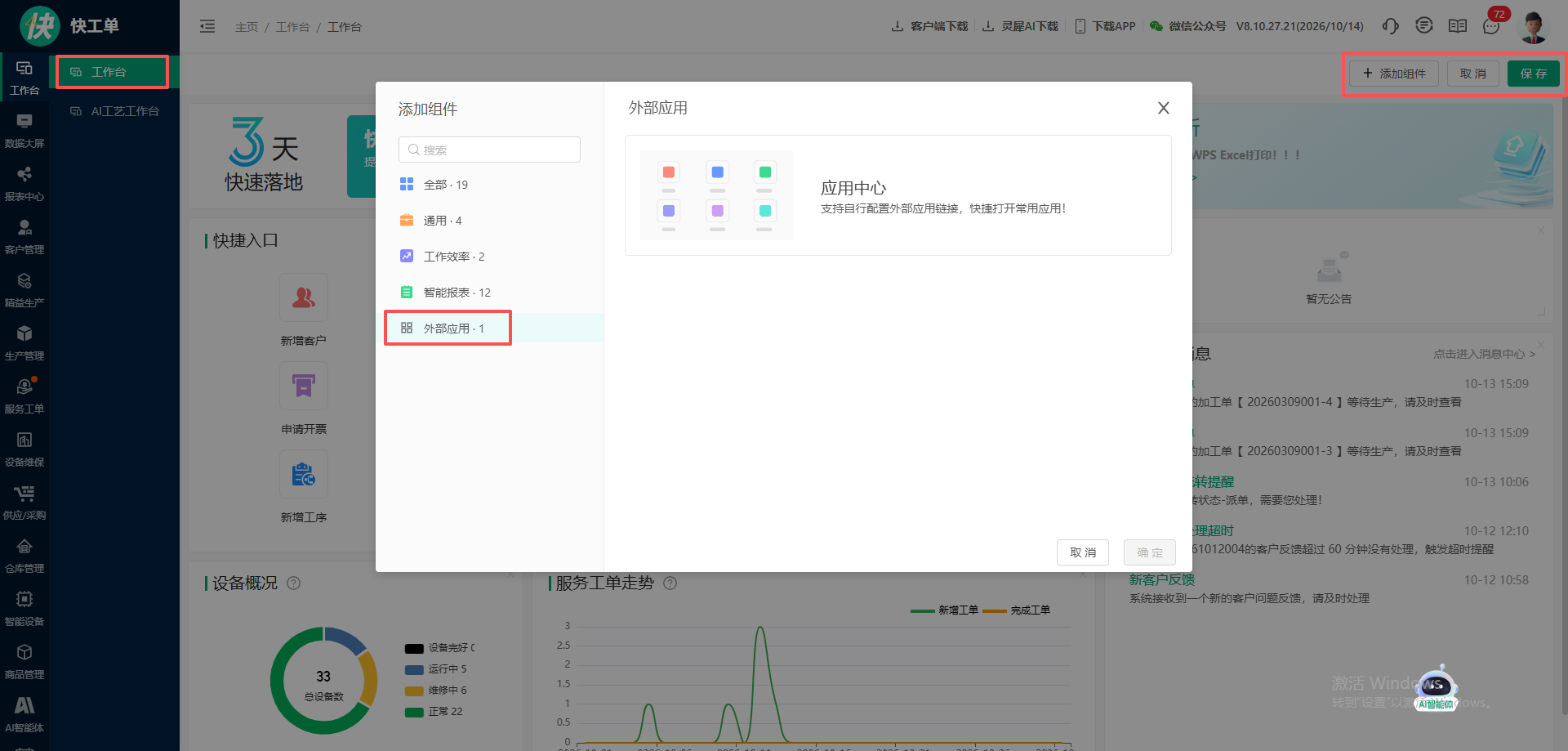Open AI智能体 in the left sidebar
The width and height of the screenshot is (1568, 751).
click(x=24, y=716)
